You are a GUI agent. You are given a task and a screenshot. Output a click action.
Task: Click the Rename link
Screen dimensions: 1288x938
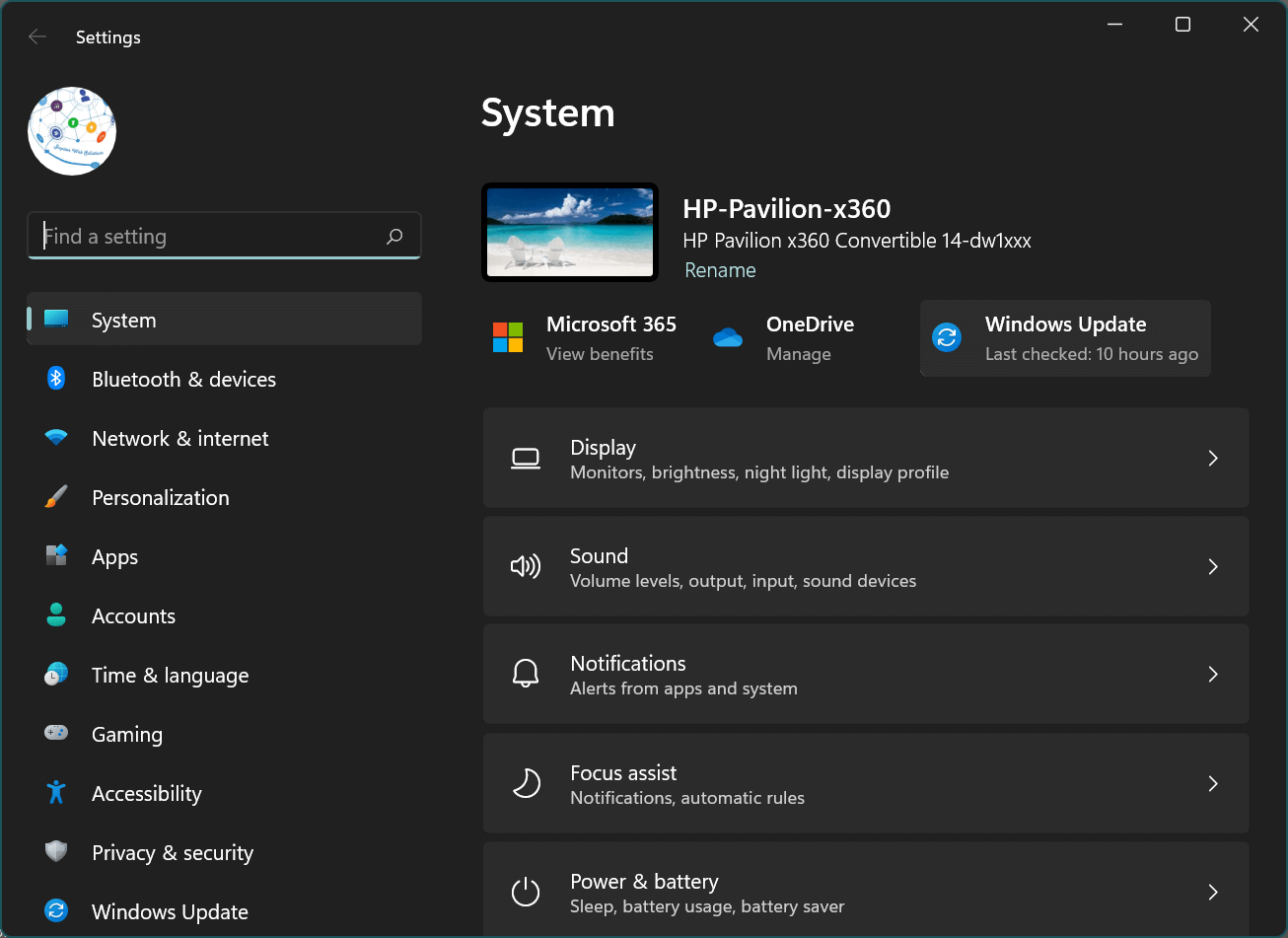(720, 270)
